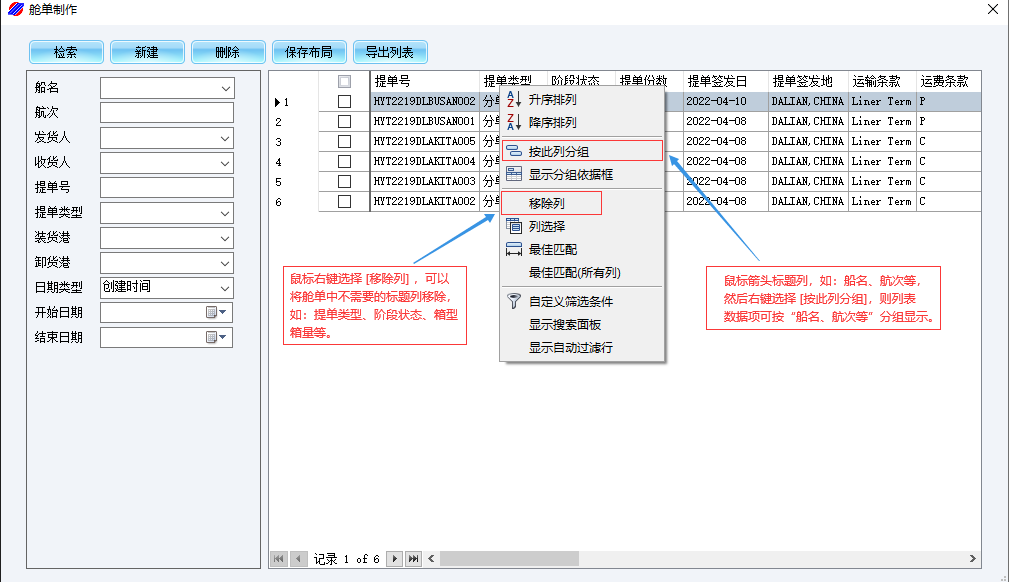Click the descending sort Z-A icon
Screen dimensions: 1009x582
(x=514, y=123)
